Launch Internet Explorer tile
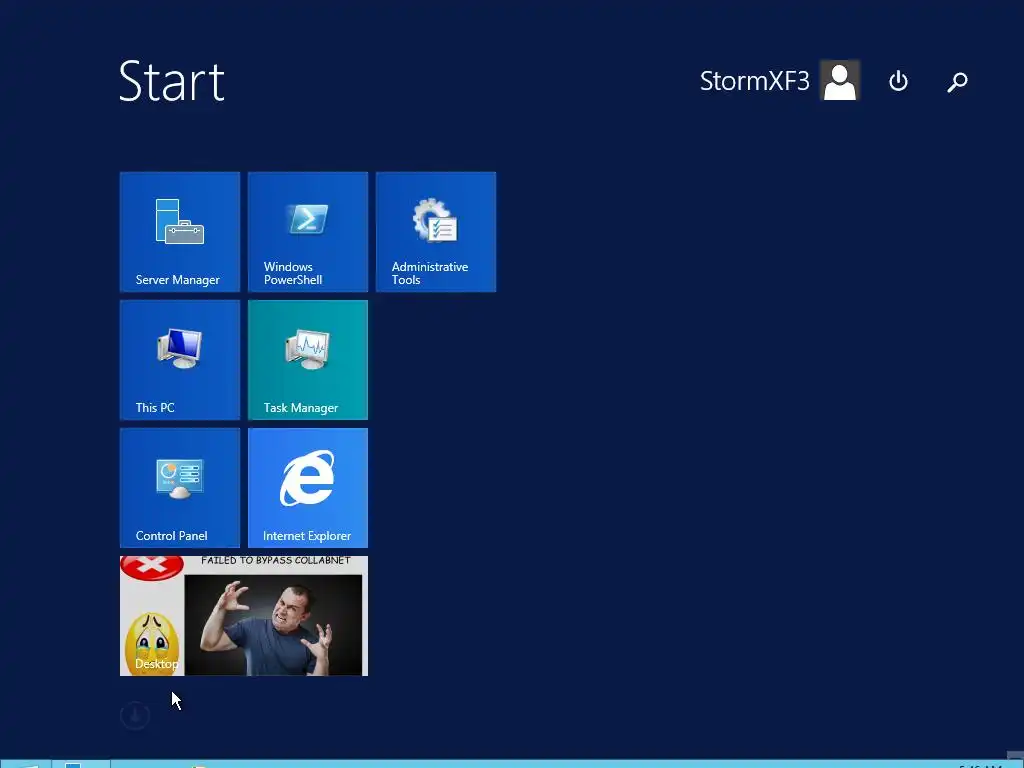Screen dimensions: 1024x768 coord(308,488)
